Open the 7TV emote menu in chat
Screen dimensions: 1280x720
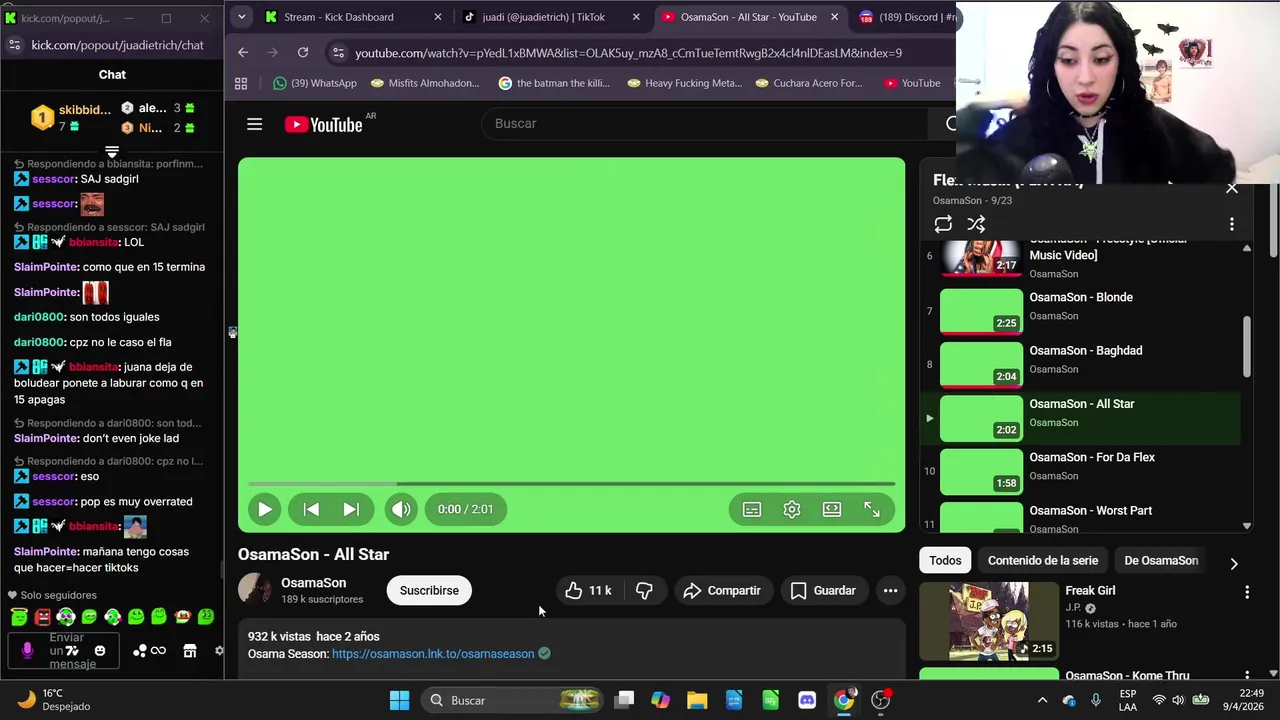(71, 651)
